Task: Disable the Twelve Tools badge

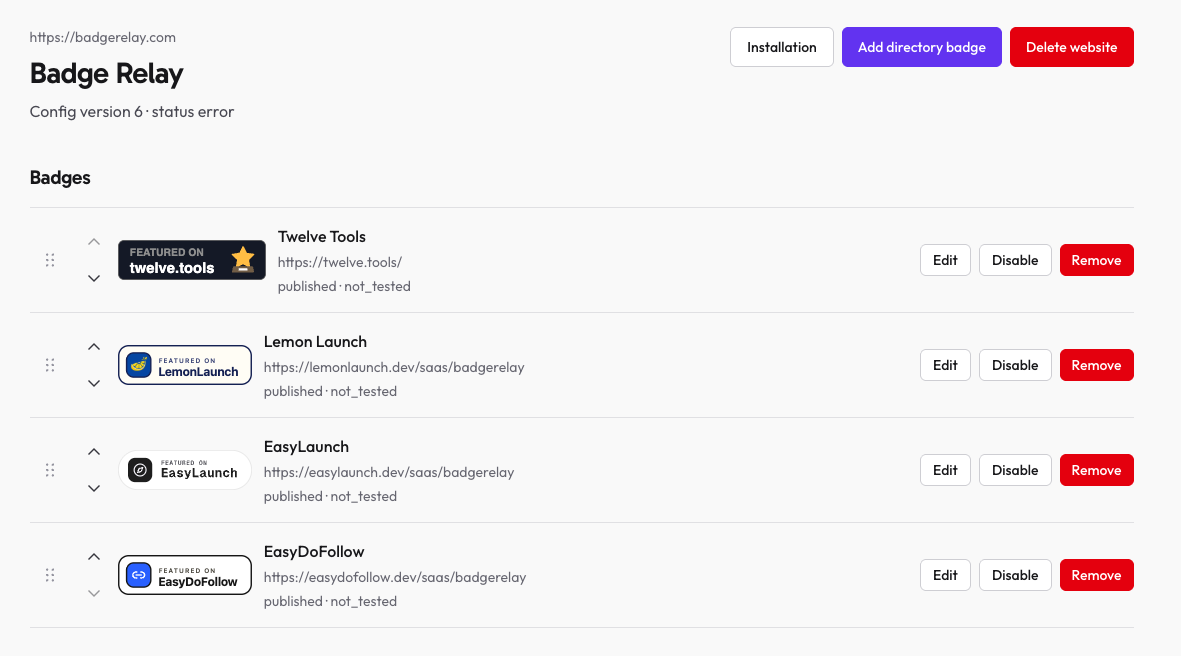Action: click(1015, 260)
